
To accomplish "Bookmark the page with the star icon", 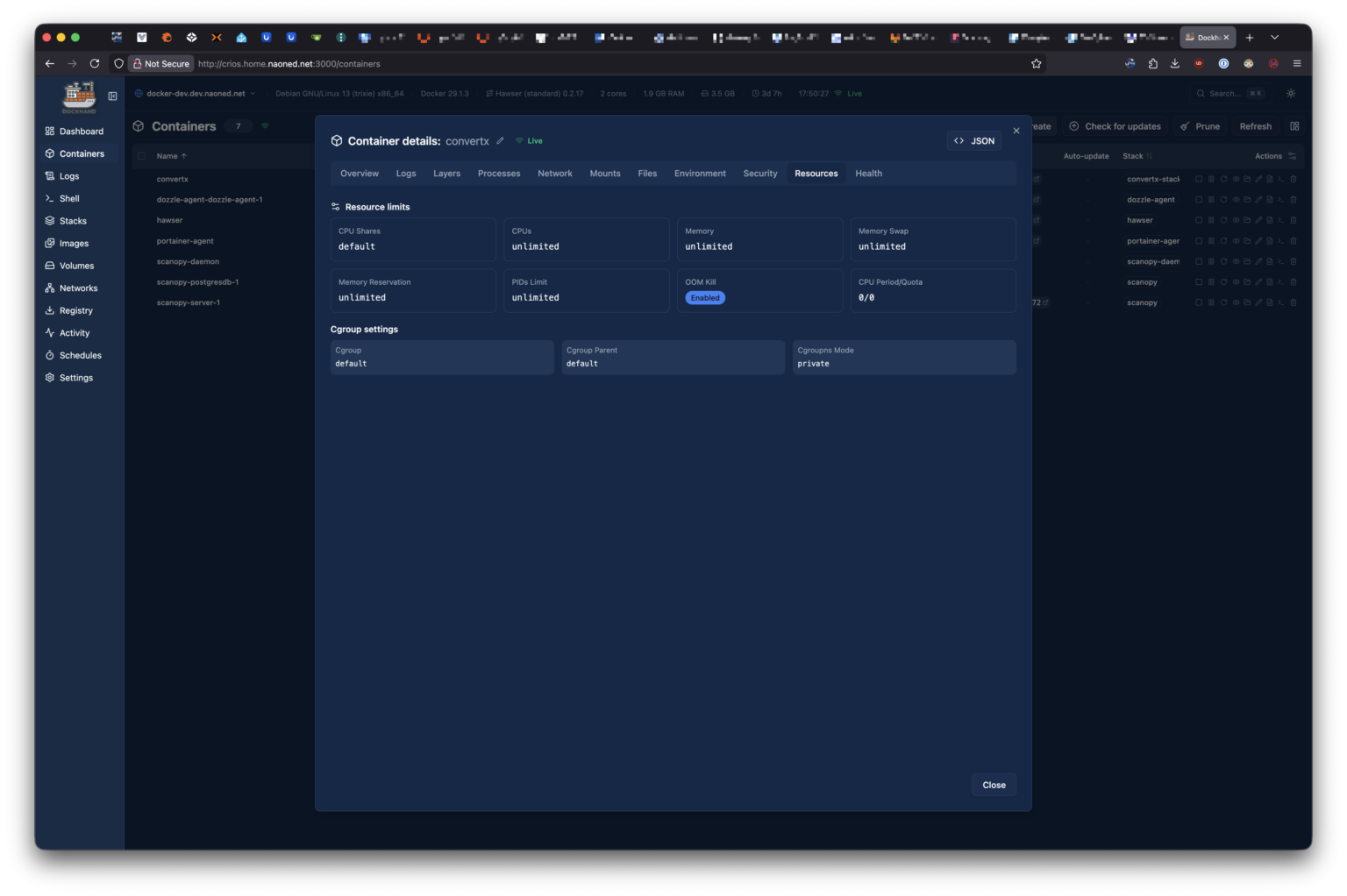I will pyautogui.click(x=1036, y=64).
